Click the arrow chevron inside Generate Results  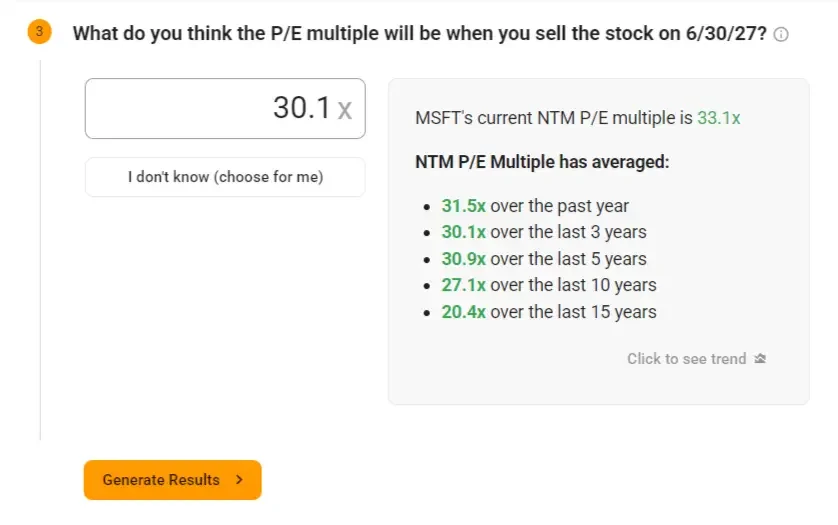[239, 480]
